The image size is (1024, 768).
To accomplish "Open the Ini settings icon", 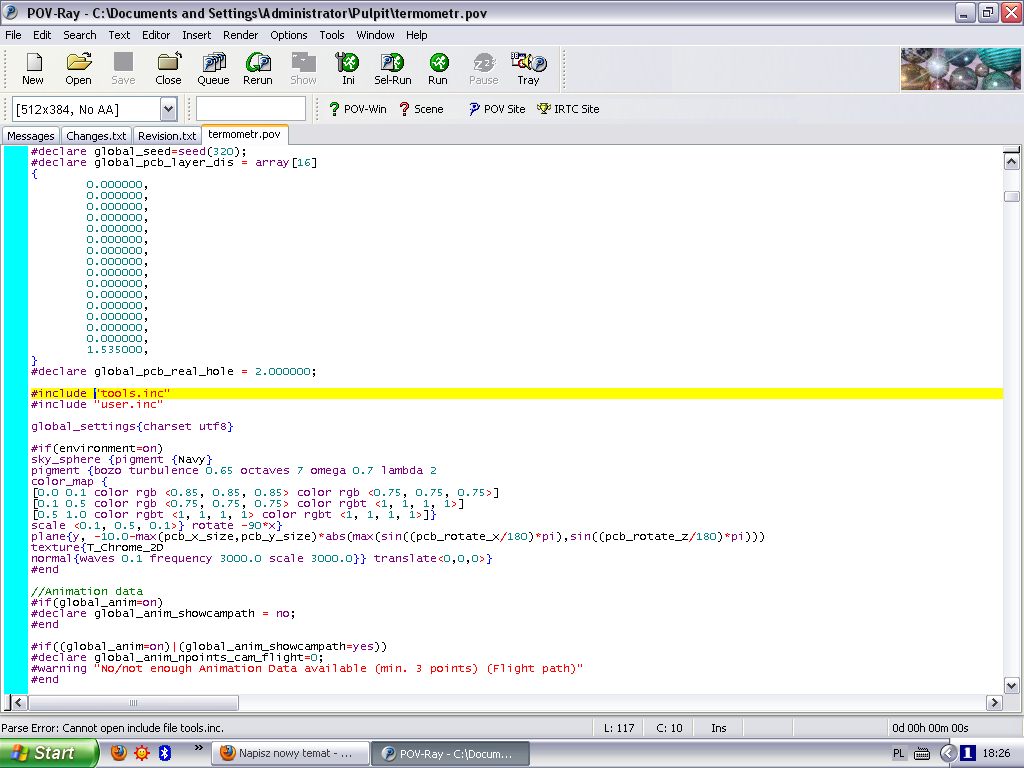I will click(x=348, y=68).
